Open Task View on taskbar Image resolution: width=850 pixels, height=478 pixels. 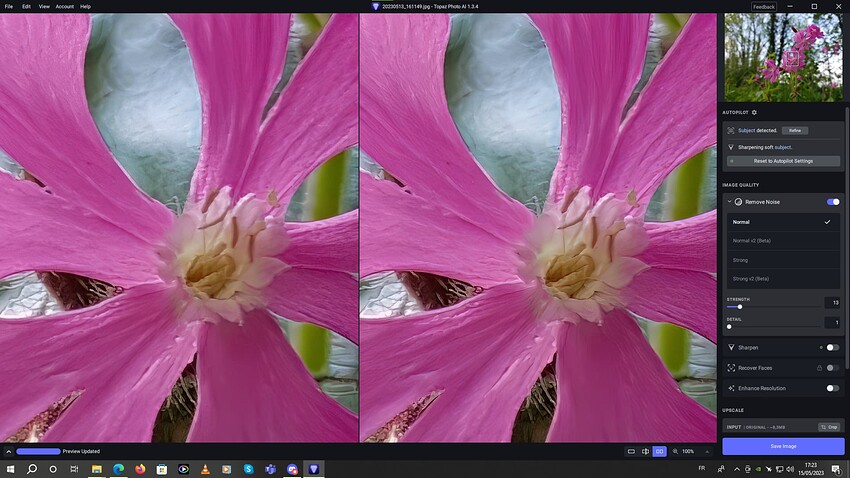74,469
